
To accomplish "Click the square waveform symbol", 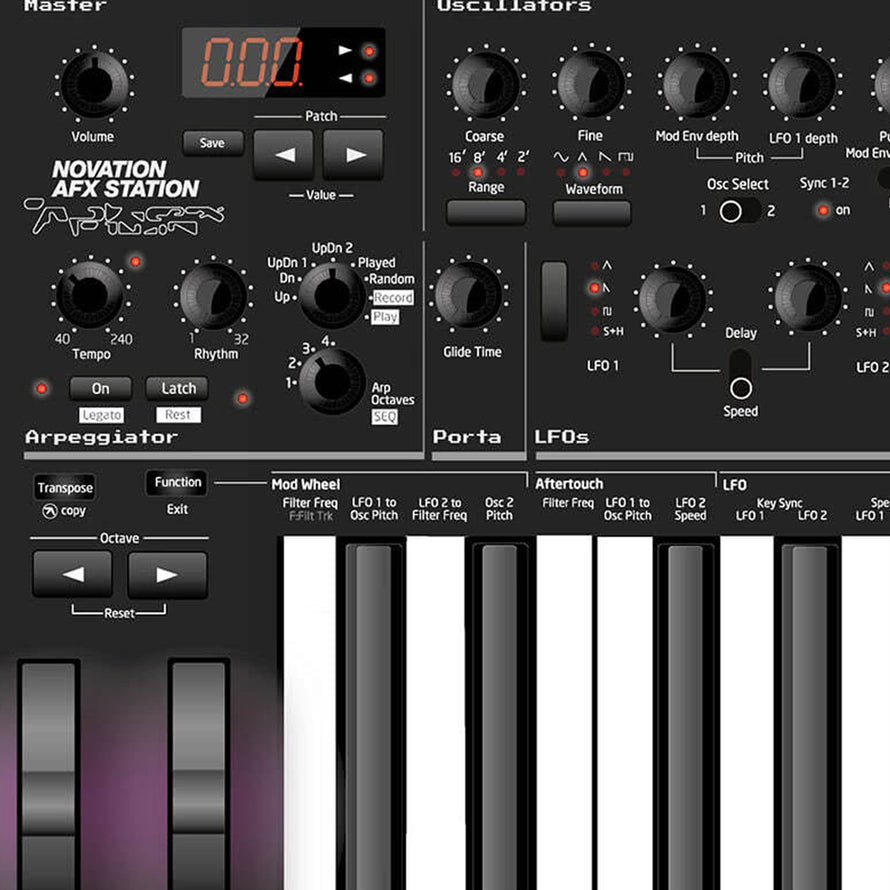I will (625, 157).
